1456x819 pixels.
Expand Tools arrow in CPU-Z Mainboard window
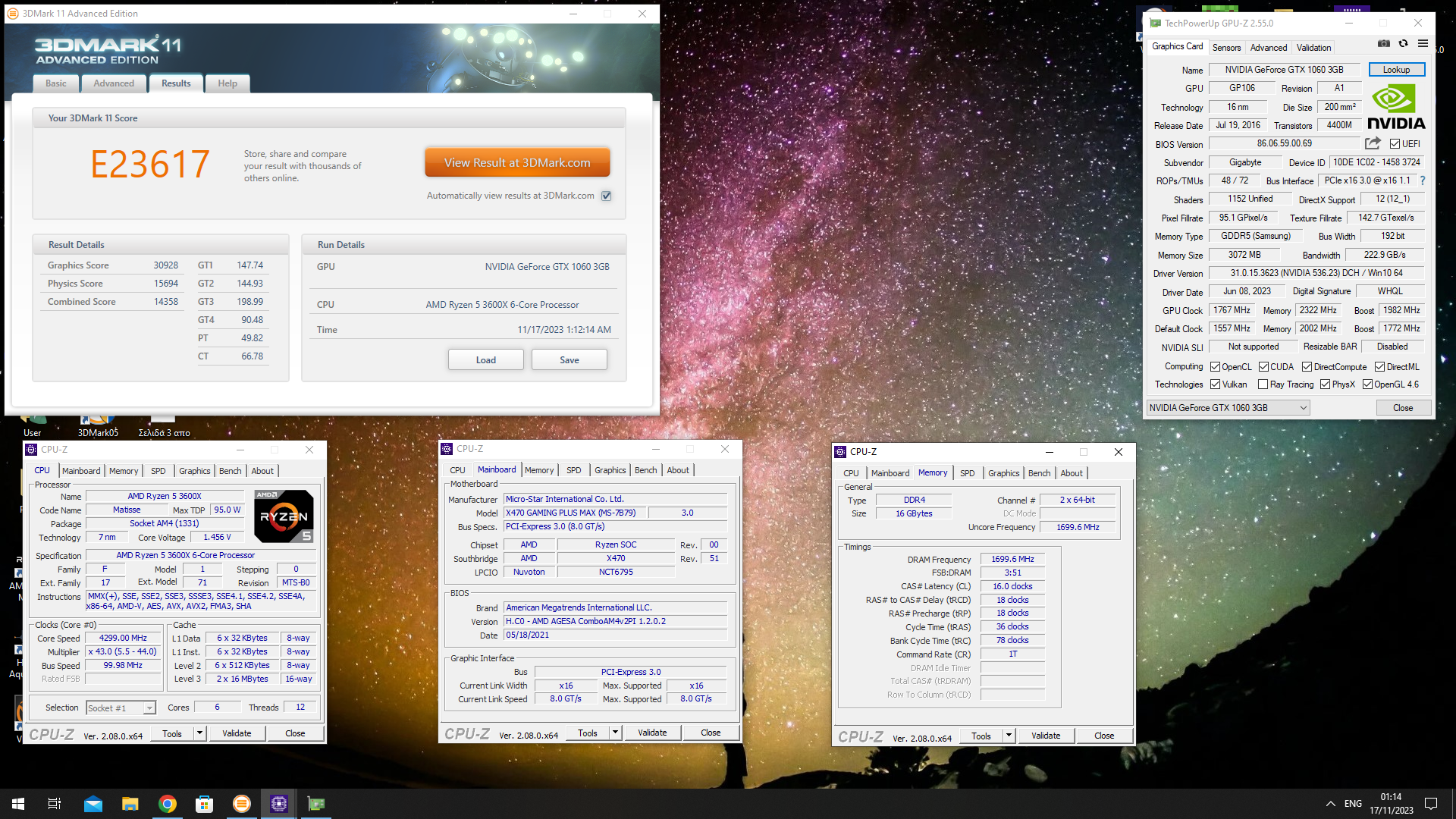(x=615, y=733)
